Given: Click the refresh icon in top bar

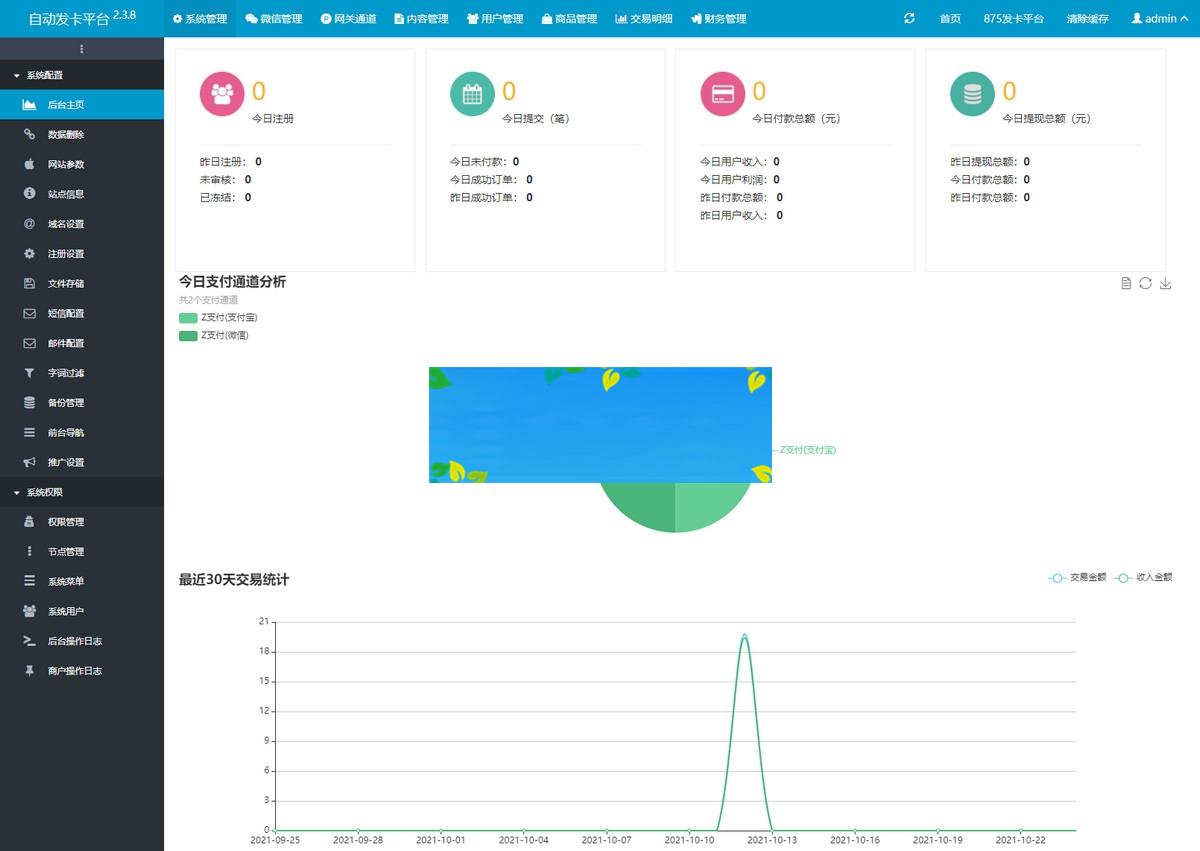Looking at the screenshot, I should [x=909, y=18].
